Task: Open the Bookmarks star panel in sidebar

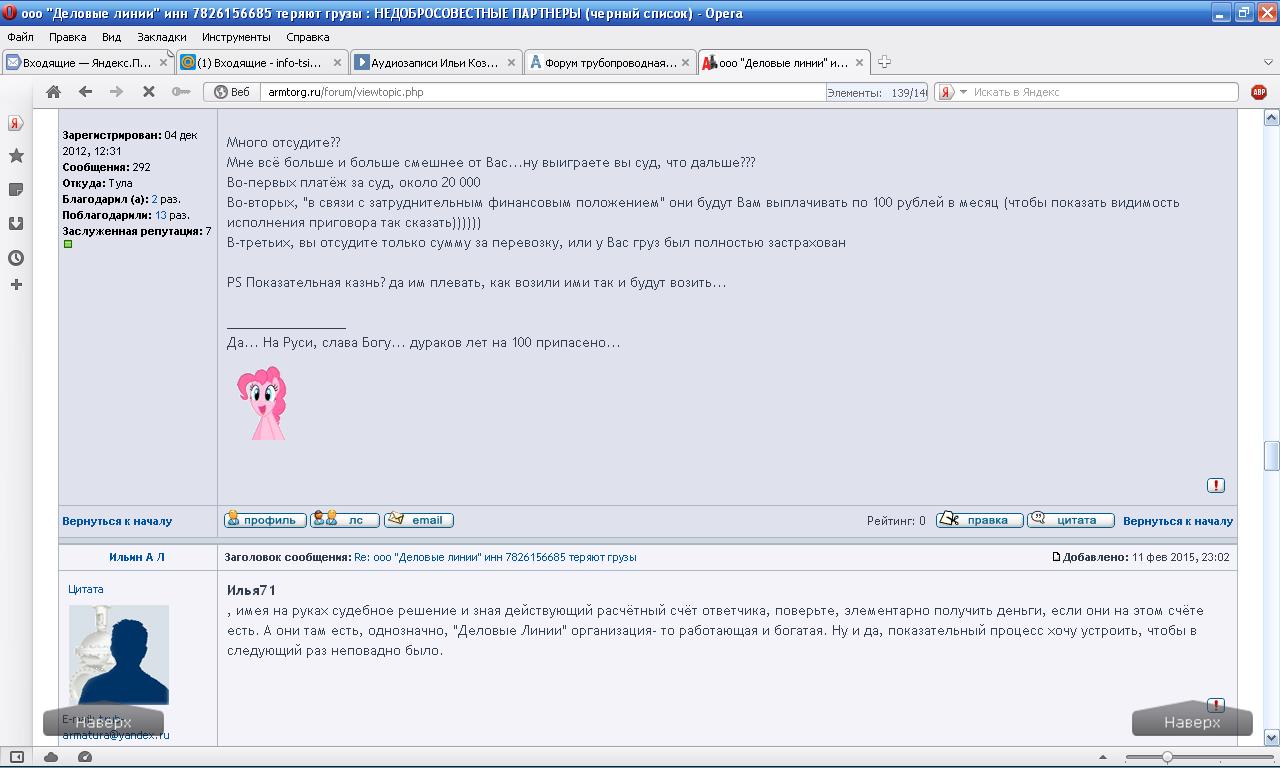Action: (16, 156)
